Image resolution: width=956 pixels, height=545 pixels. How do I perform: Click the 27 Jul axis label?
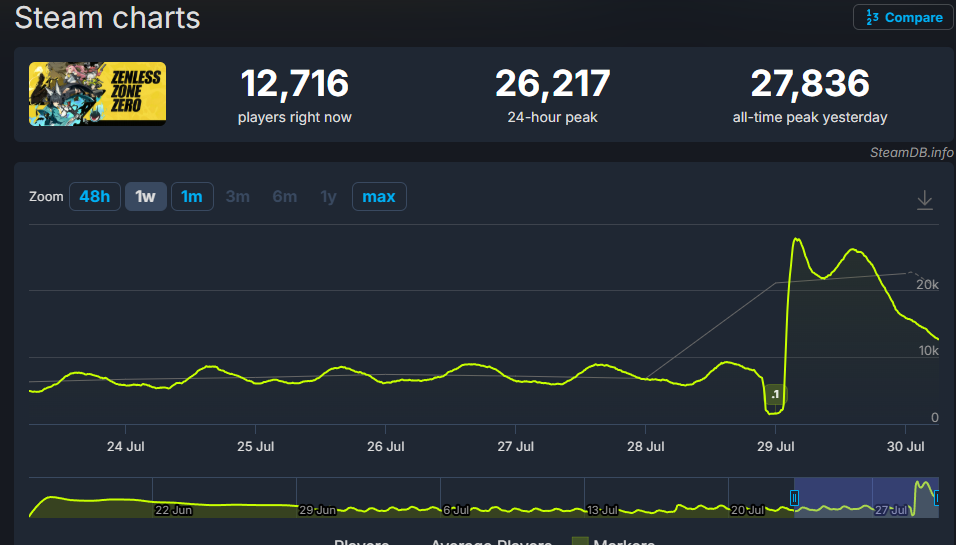tap(515, 446)
